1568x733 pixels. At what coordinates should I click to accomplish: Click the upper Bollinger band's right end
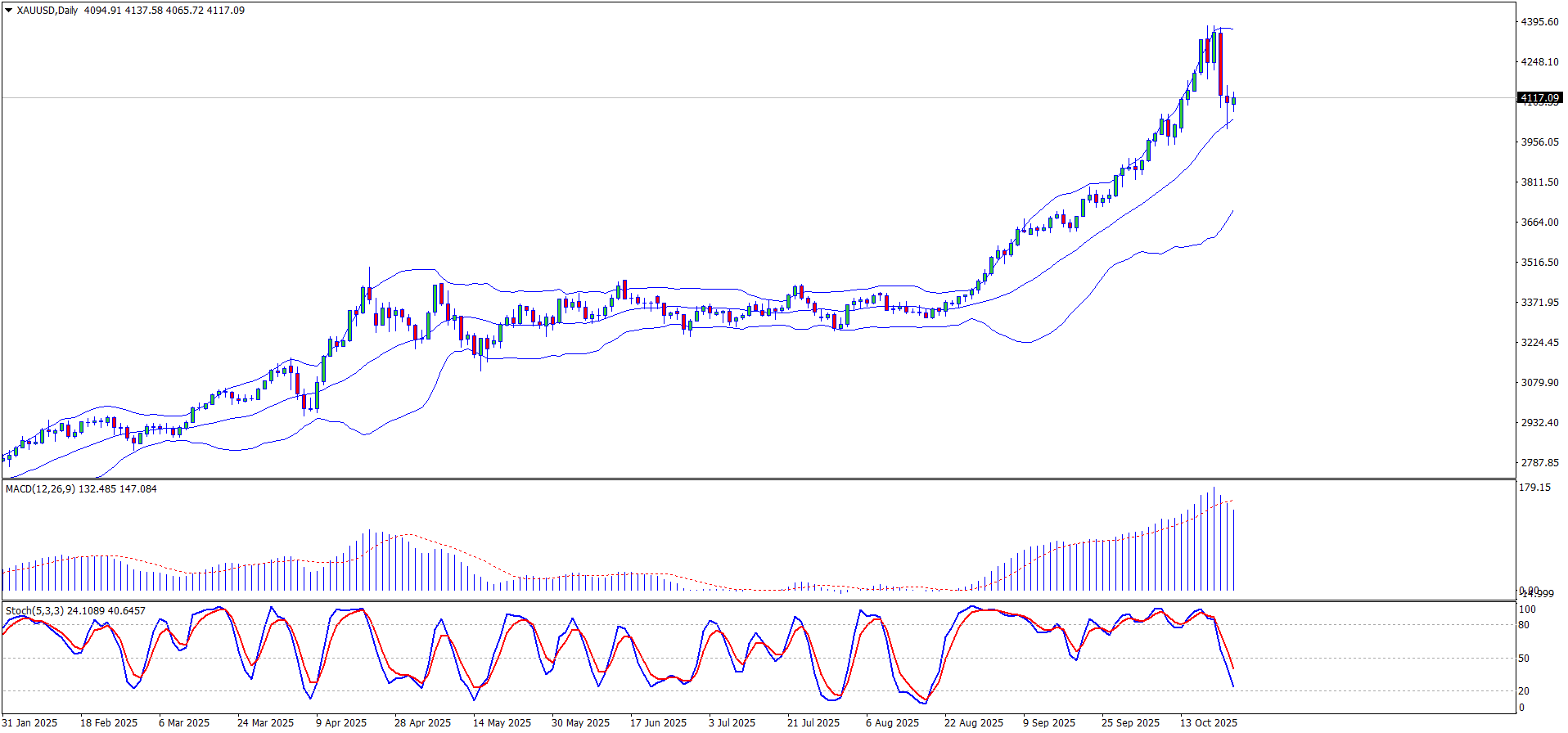coord(1231,29)
